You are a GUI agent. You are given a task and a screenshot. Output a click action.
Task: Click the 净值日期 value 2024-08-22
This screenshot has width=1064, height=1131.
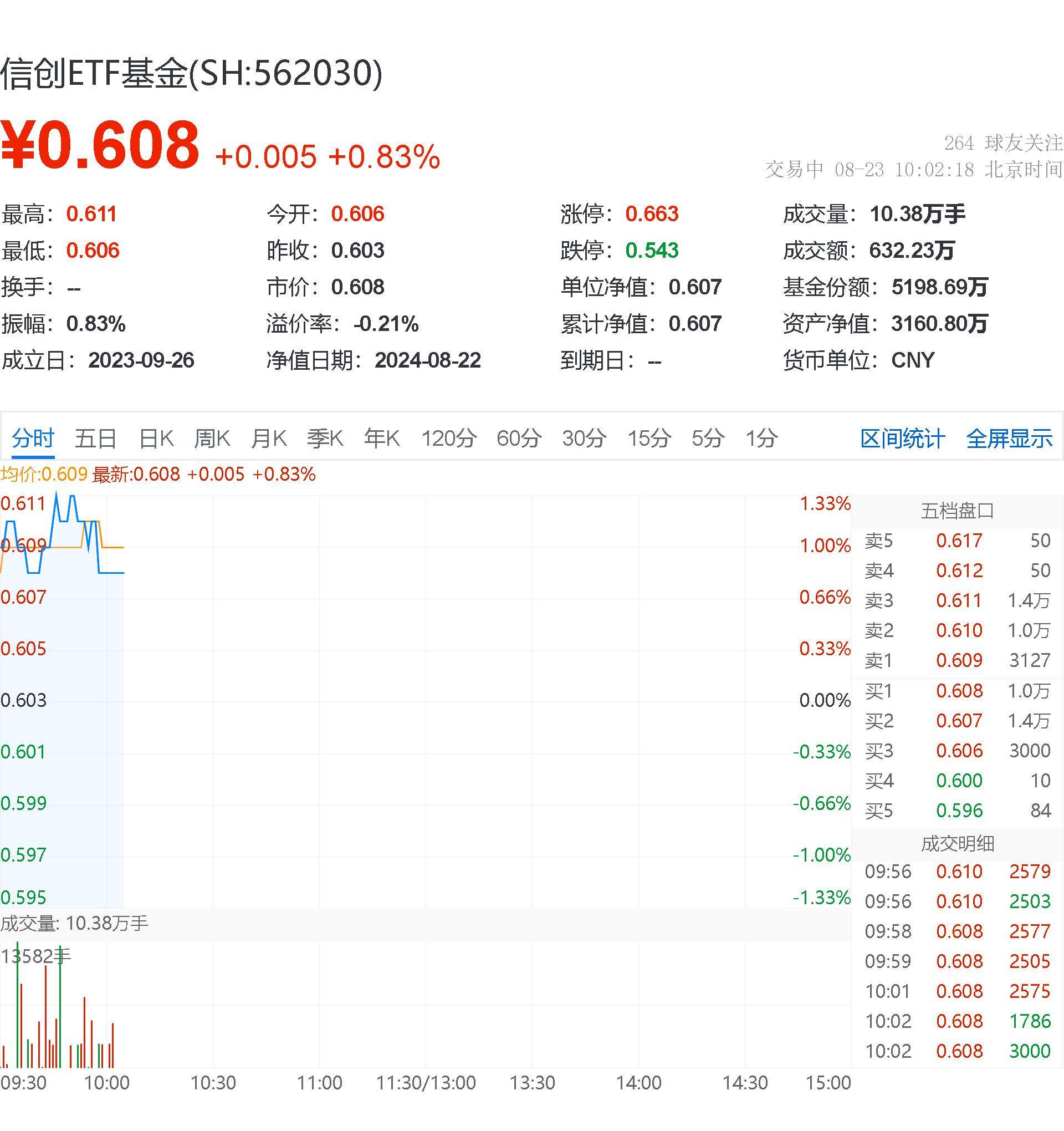pos(428,360)
